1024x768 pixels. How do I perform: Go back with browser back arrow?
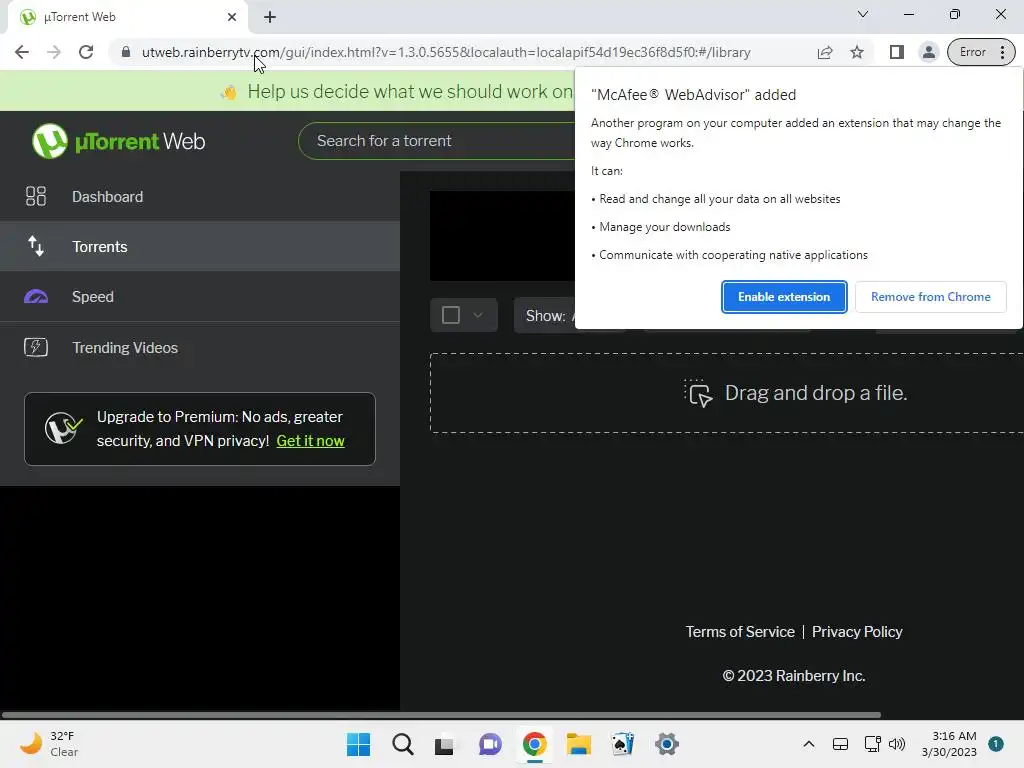22,52
